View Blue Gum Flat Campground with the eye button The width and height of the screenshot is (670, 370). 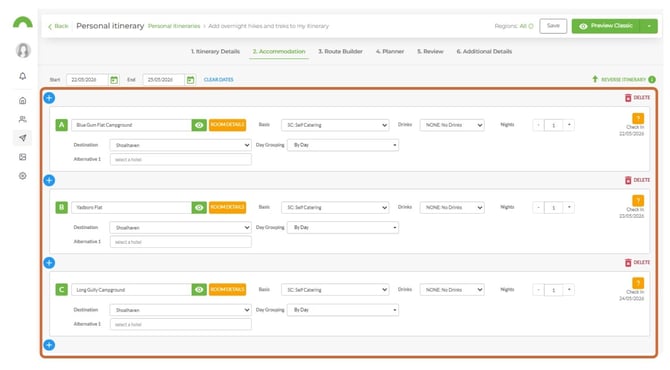point(199,125)
